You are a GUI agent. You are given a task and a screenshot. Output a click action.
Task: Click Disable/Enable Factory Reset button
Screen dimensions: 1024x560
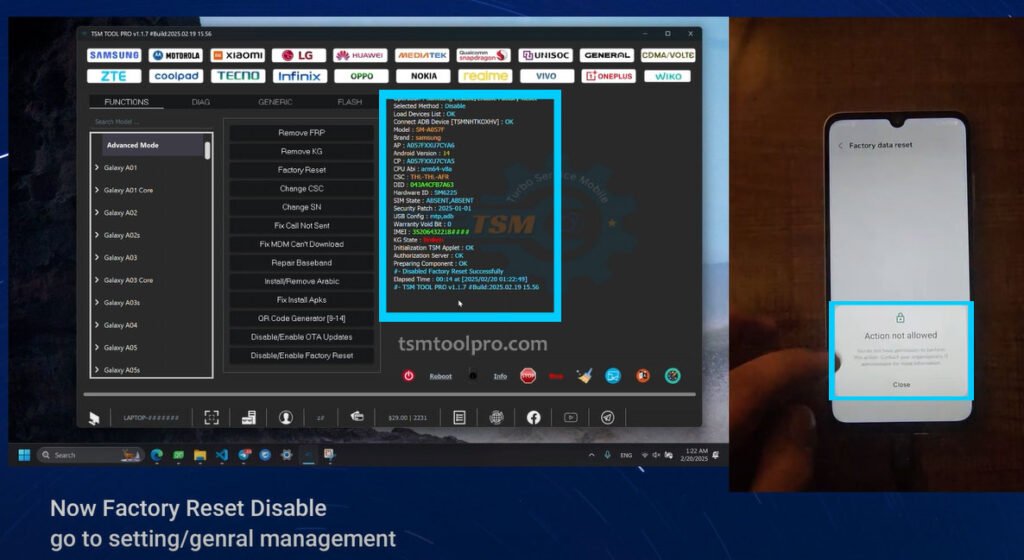pos(301,356)
